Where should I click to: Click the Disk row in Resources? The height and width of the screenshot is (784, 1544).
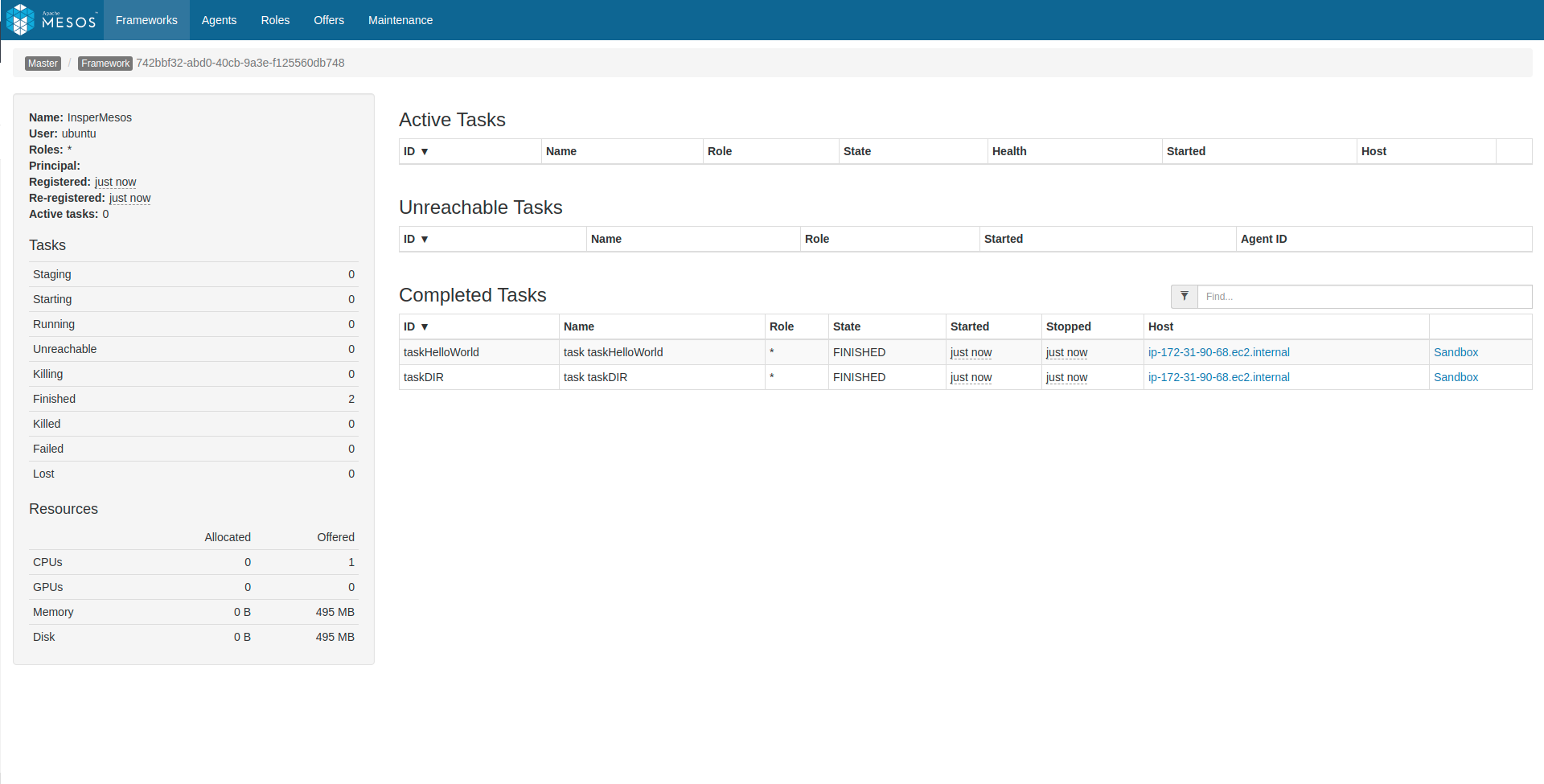[x=194, y=637]
